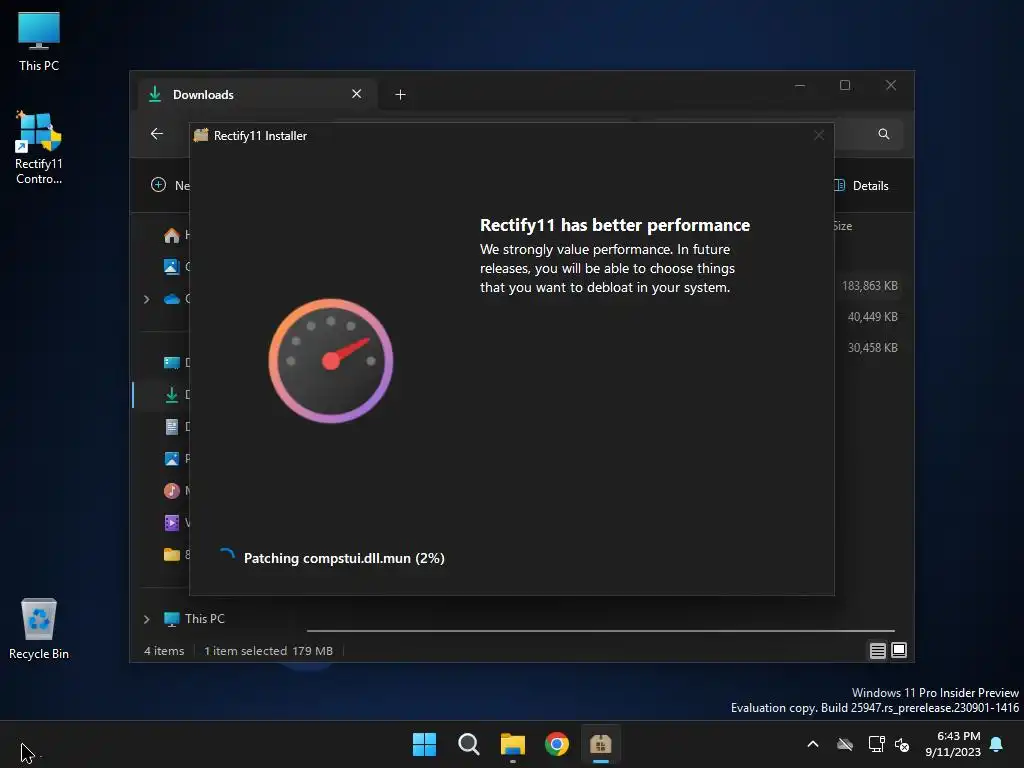
Task: Select This PC in the navigation pane
Action: 194,618
